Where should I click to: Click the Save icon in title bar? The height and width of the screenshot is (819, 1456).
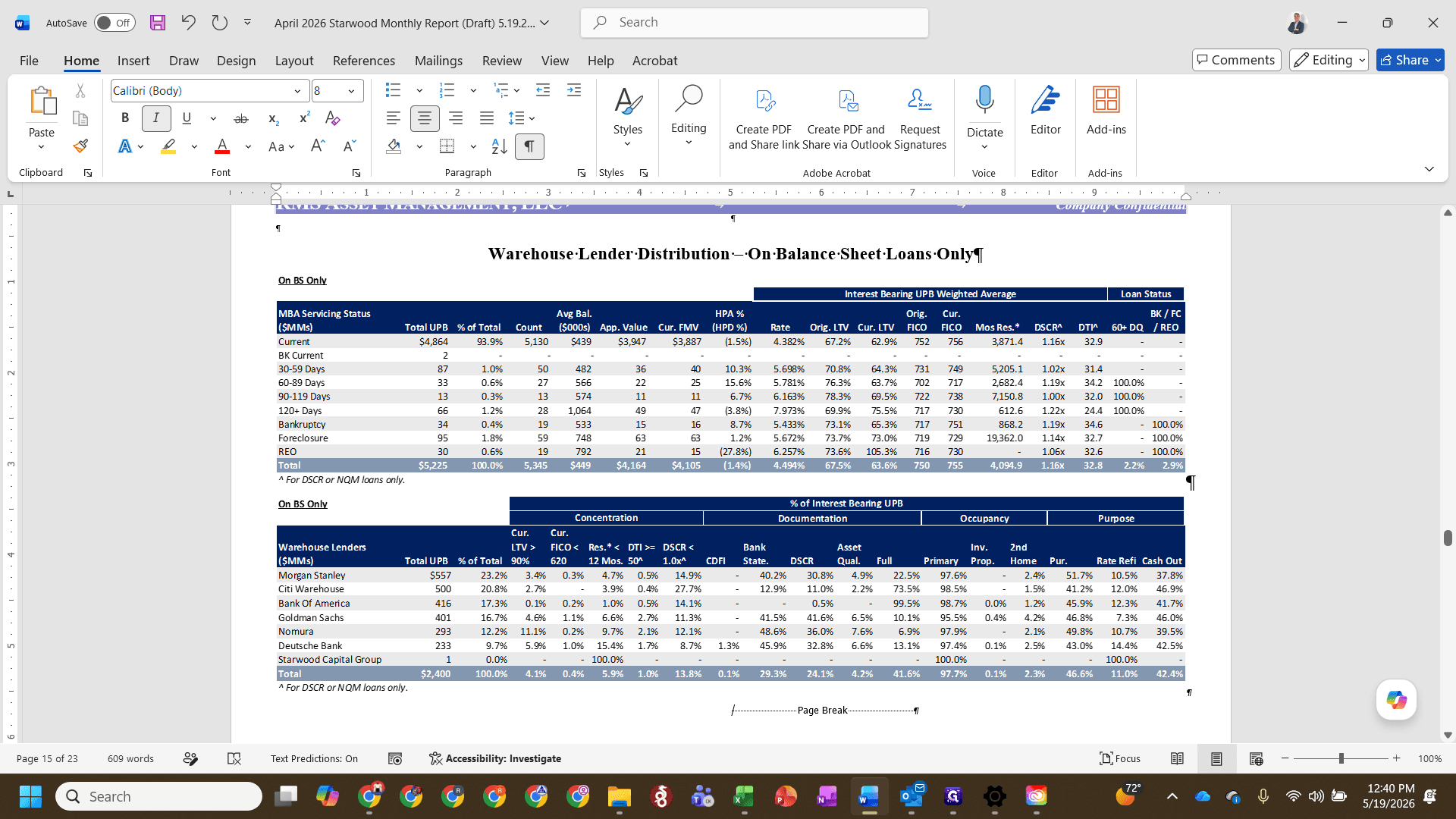click(158, 23)
